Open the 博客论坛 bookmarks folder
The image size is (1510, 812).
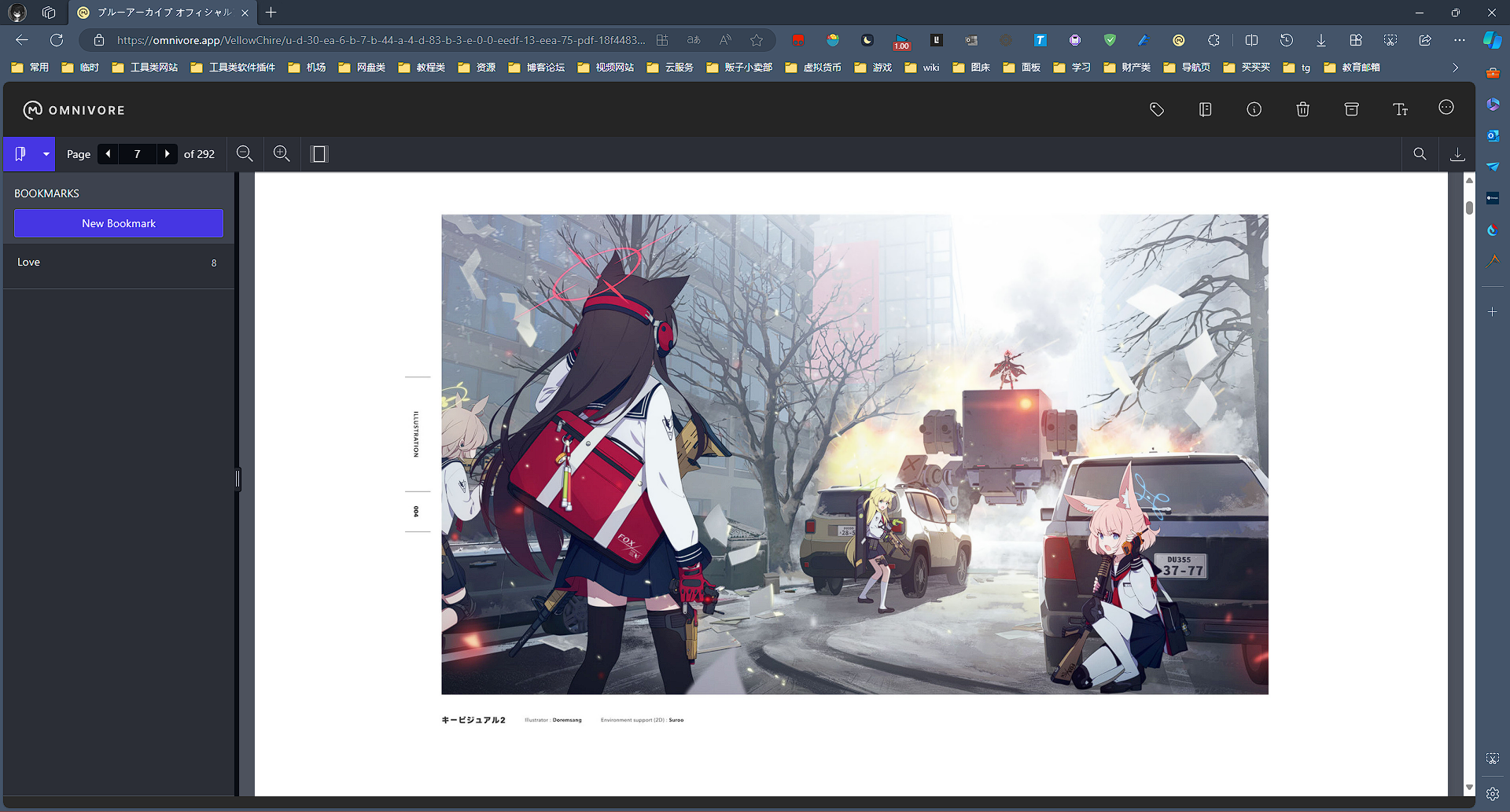(x=536, y=68)
